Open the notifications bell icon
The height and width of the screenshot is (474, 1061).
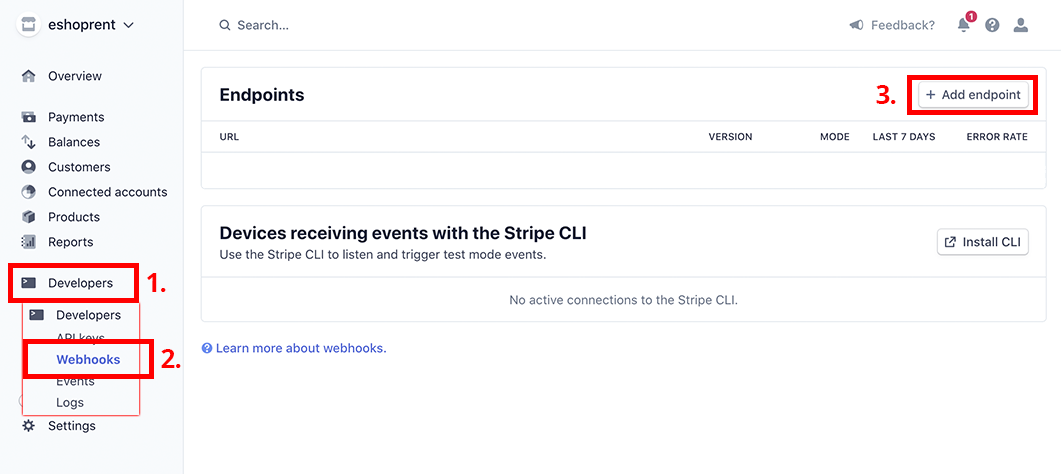tap(964, 25)
